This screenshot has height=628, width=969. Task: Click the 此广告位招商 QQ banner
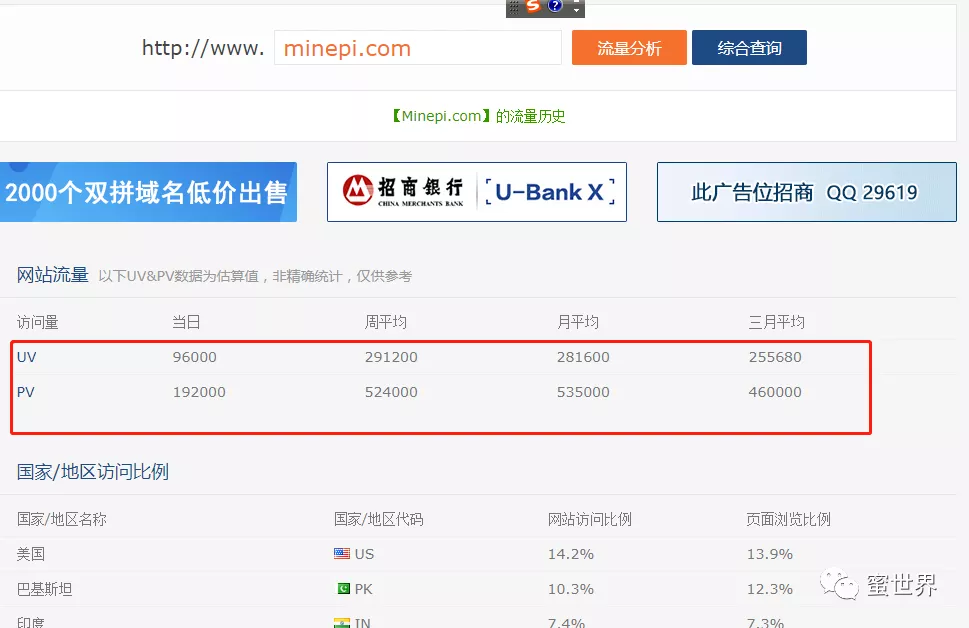tap(806, 192)
